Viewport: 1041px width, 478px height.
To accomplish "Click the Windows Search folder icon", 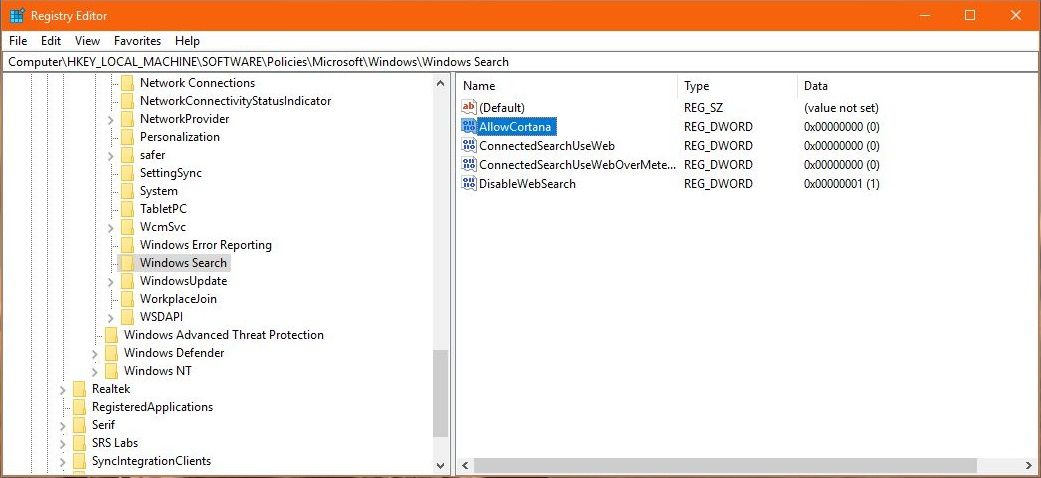I will click(127, 263).
